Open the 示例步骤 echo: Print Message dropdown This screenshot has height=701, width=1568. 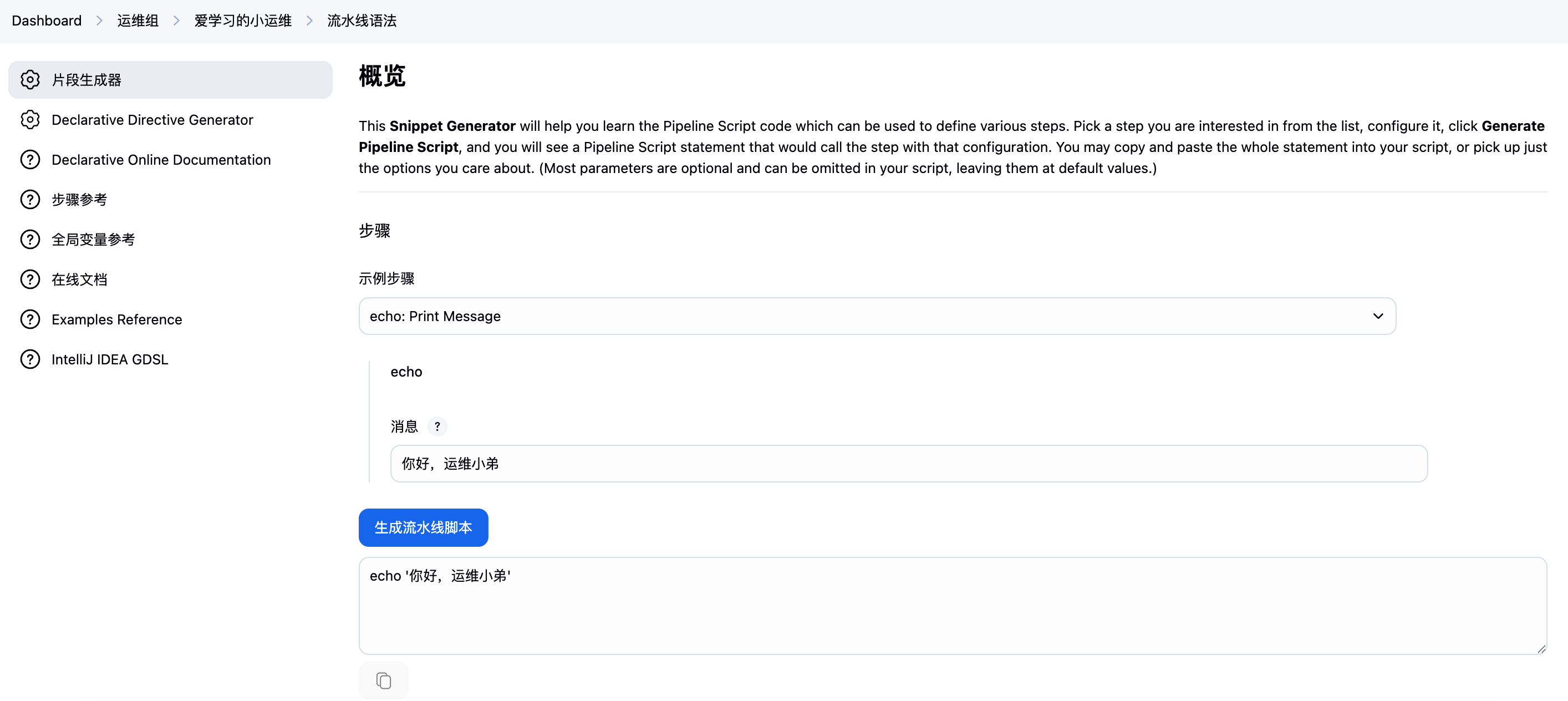(877, 316)
